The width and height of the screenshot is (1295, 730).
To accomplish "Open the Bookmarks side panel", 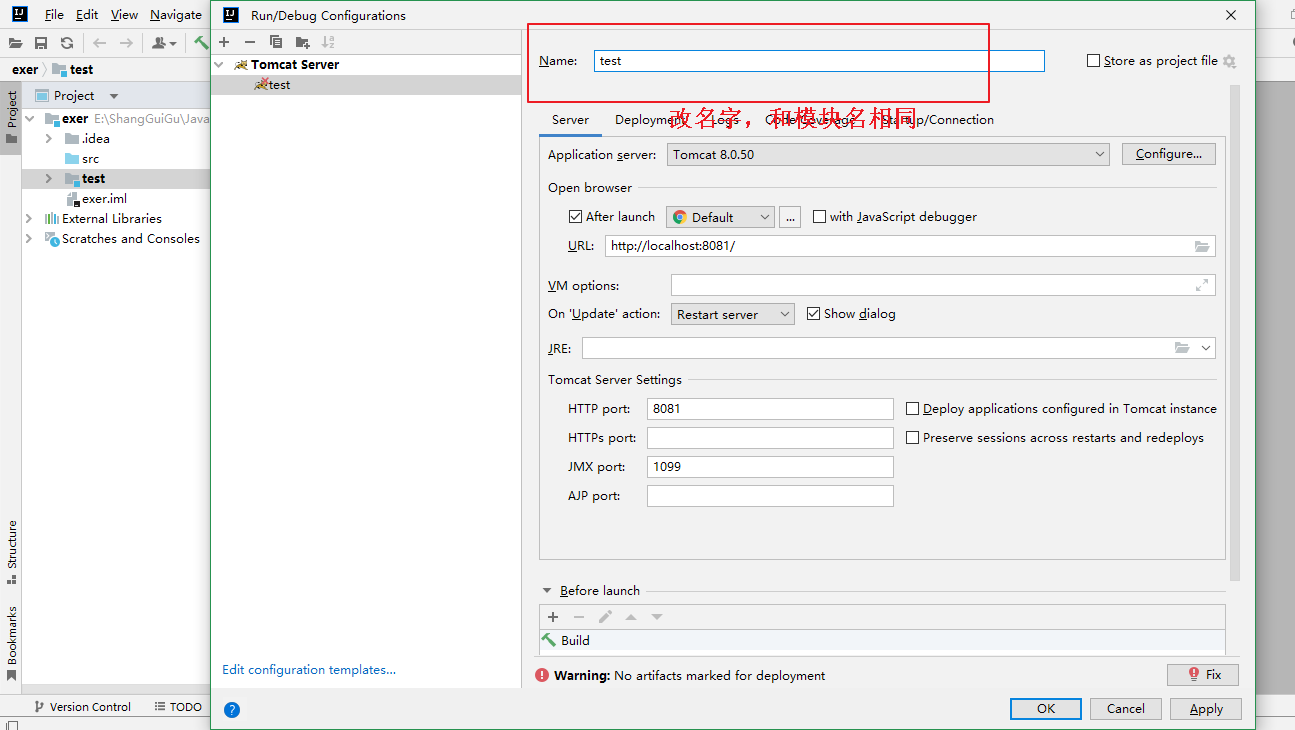I will pyautogui.click(x=12, y=642).
